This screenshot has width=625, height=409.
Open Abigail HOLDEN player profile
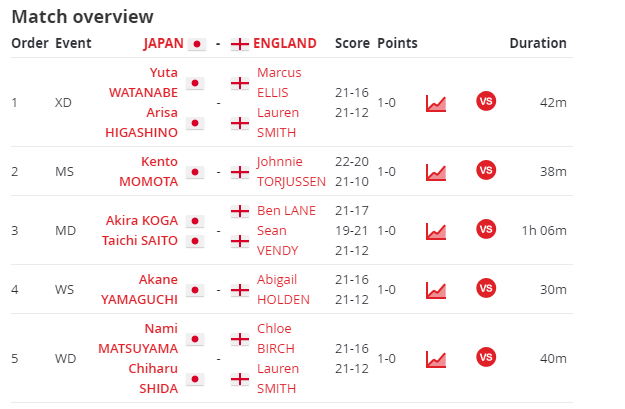283,289
